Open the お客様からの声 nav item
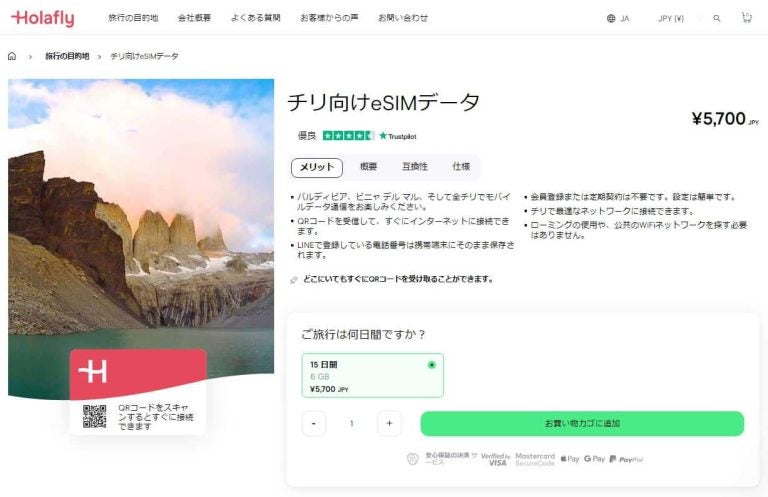The image size is (768, 497). [x=329, y=18]
